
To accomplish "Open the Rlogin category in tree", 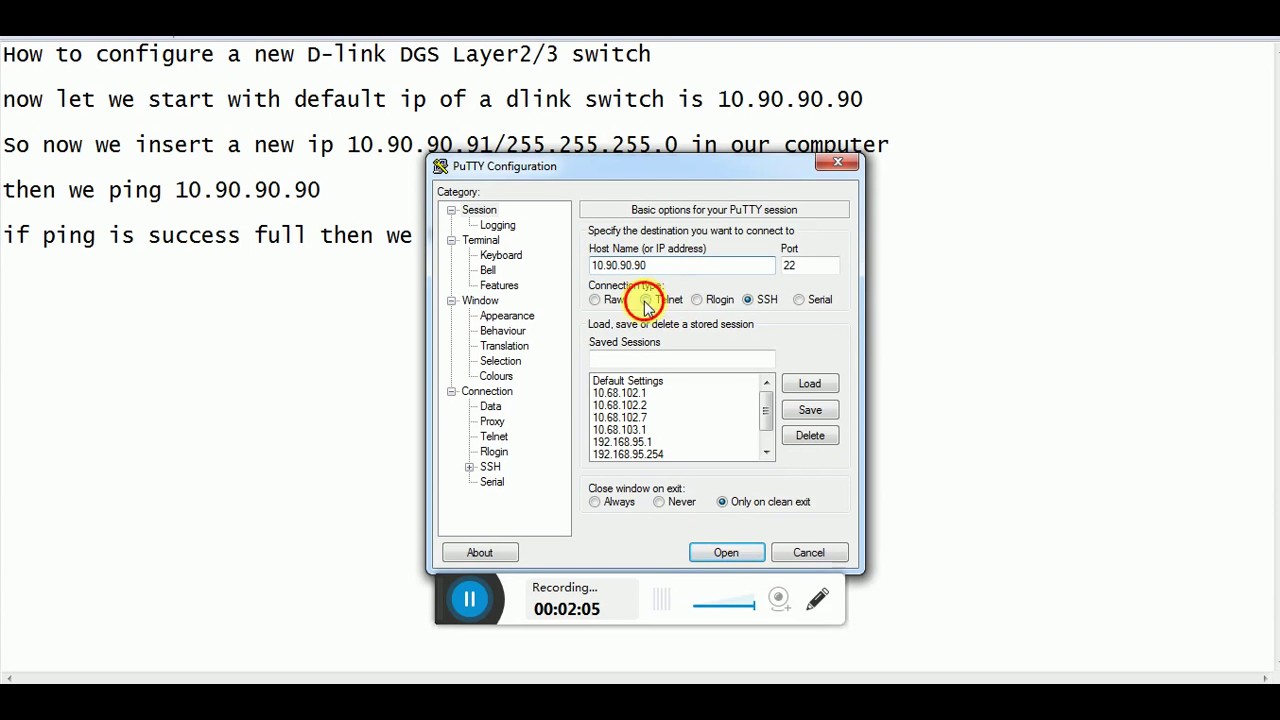I will [x=494, y=451].
